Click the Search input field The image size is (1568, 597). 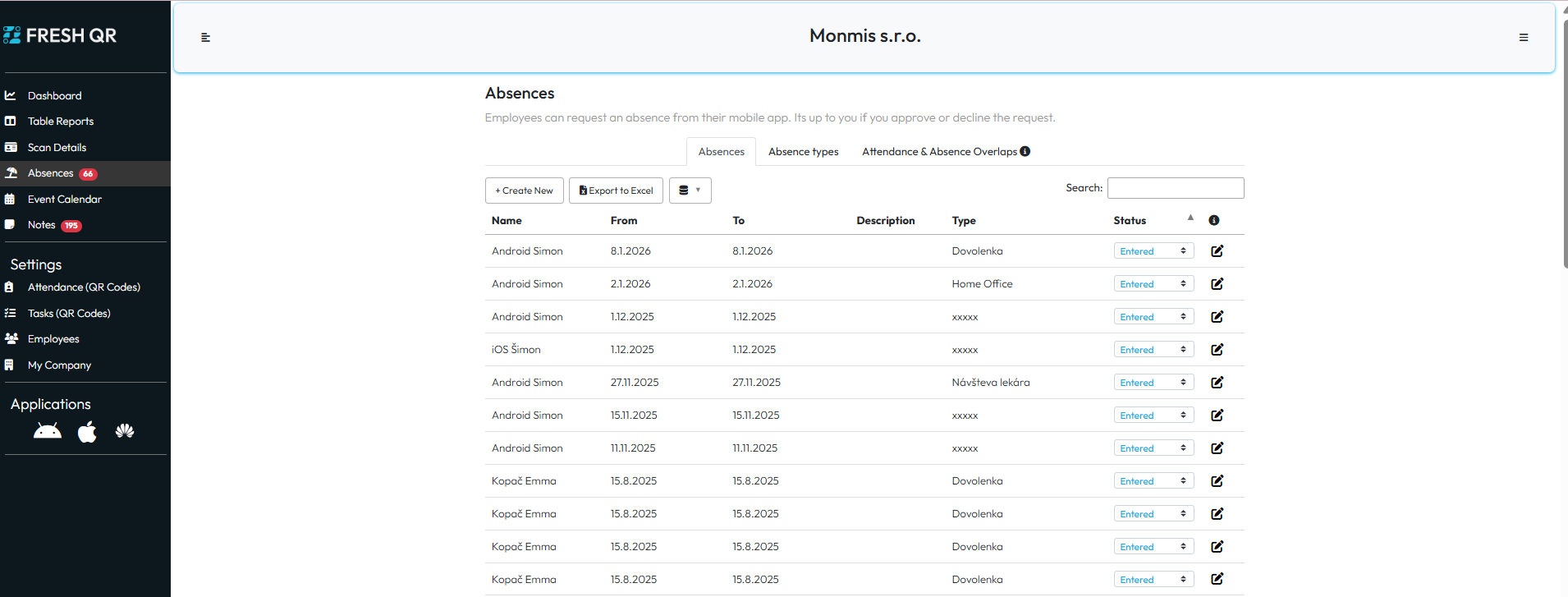coord(1175,188)
